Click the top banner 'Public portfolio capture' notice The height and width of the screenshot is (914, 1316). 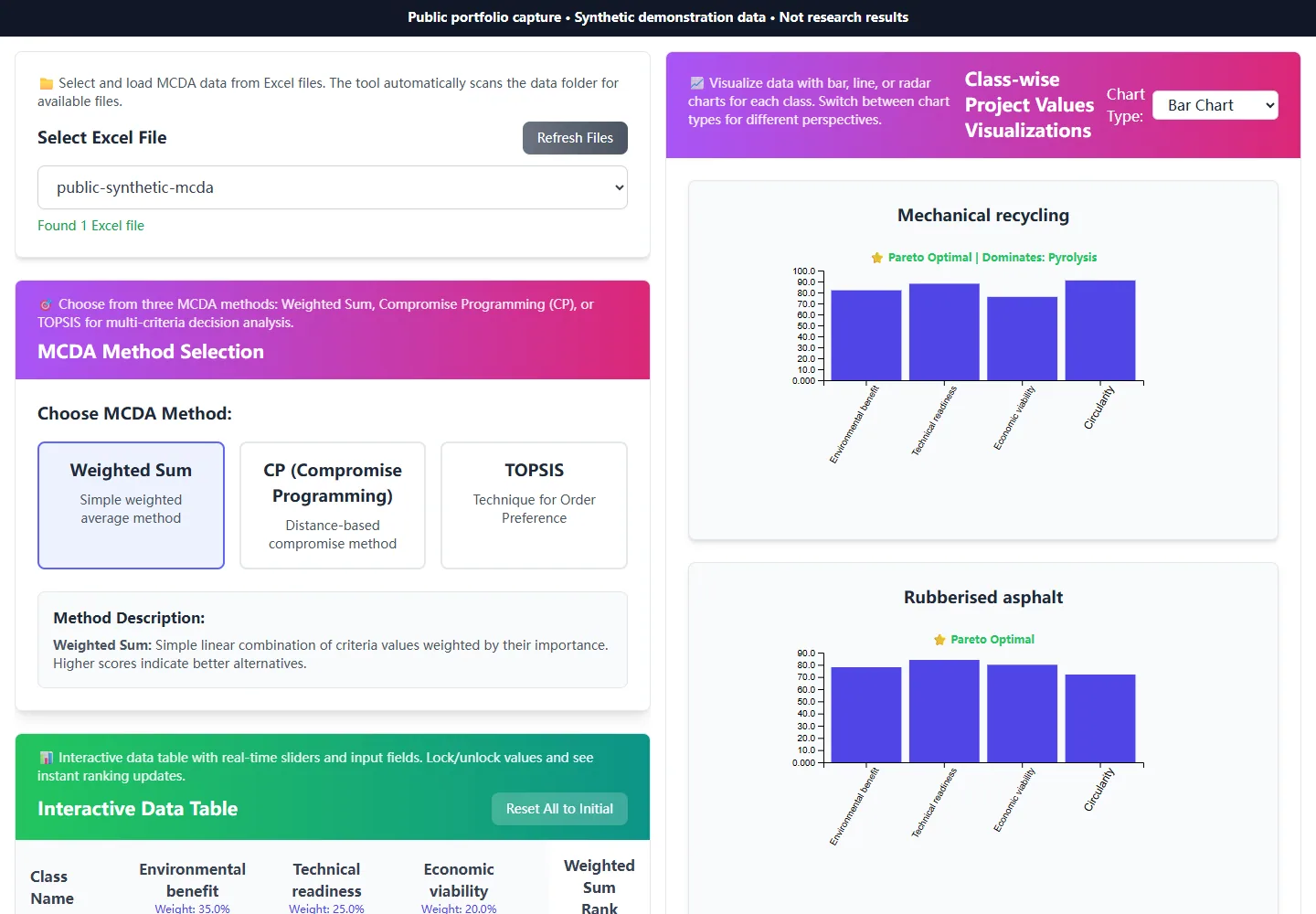tap(658, 17)
